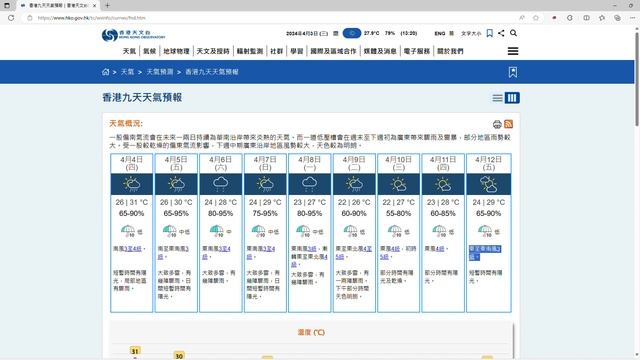This screenshot has height=360, width=640.
Task: Close the 香港九天天氣預報 browser tab
Action: tap(94, 6)
